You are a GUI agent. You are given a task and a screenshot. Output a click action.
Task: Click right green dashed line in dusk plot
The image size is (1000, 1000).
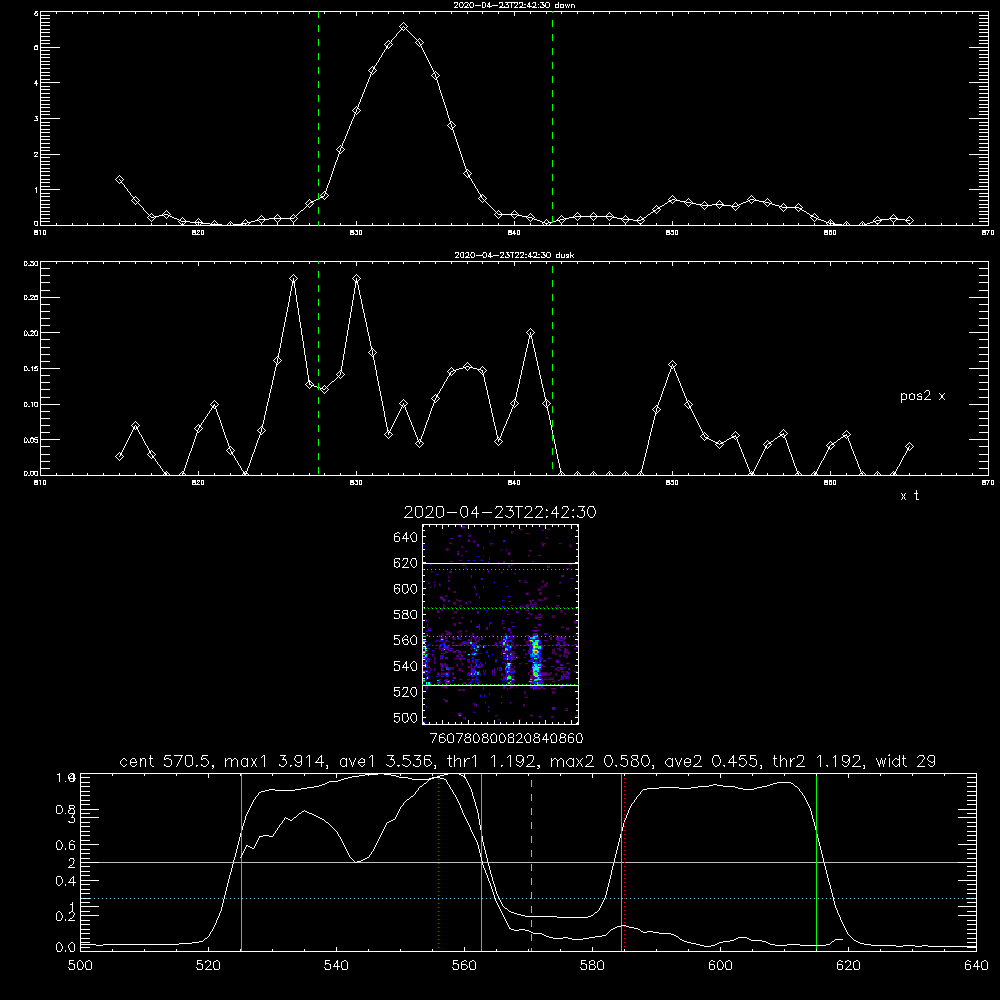[552, 369]
